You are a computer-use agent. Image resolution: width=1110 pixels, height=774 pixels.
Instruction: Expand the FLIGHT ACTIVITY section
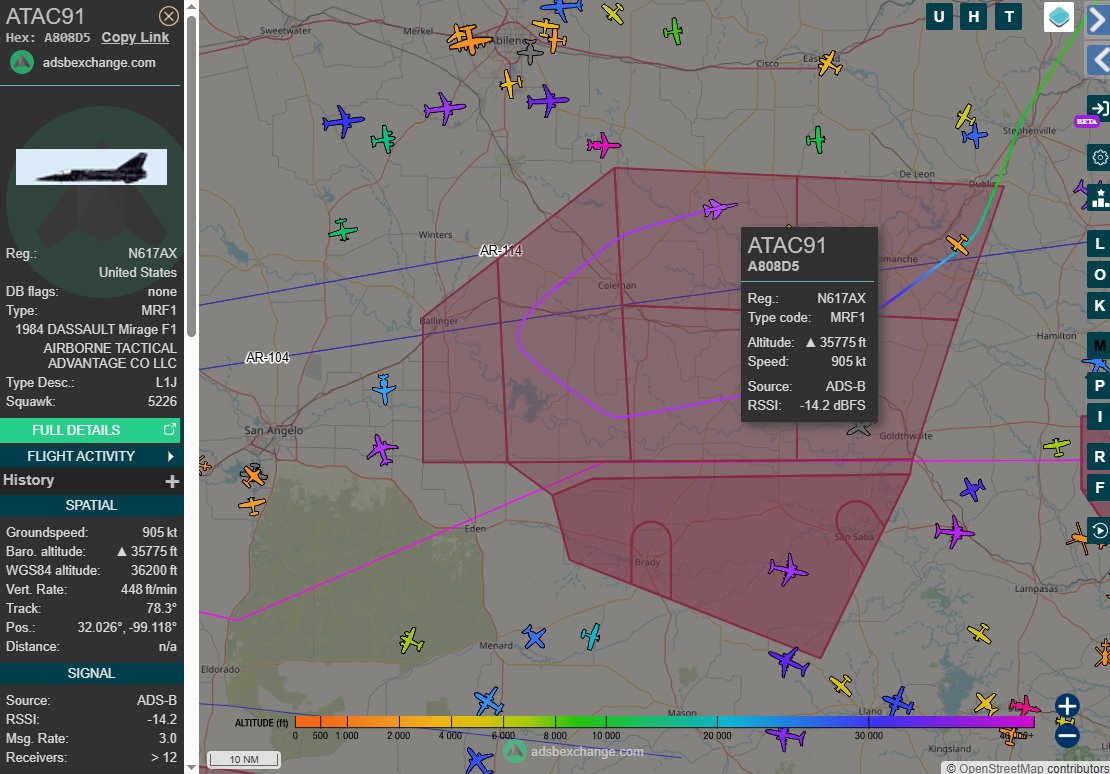coord(90,456)
